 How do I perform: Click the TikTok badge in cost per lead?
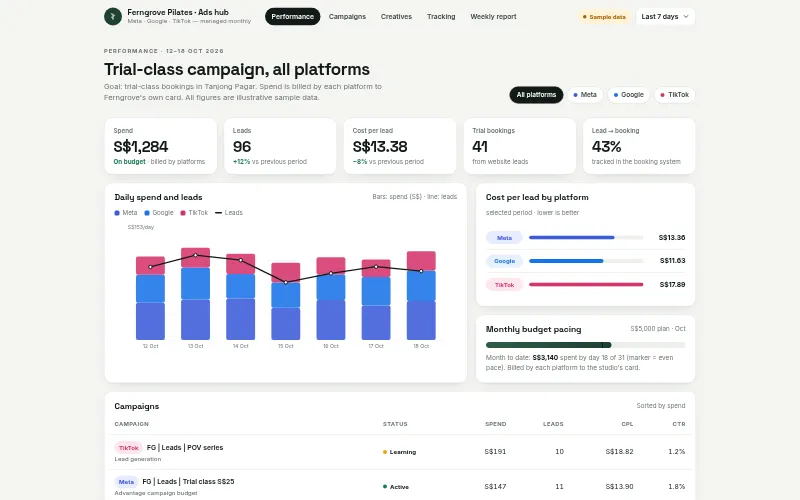click(x=504, y=285)
